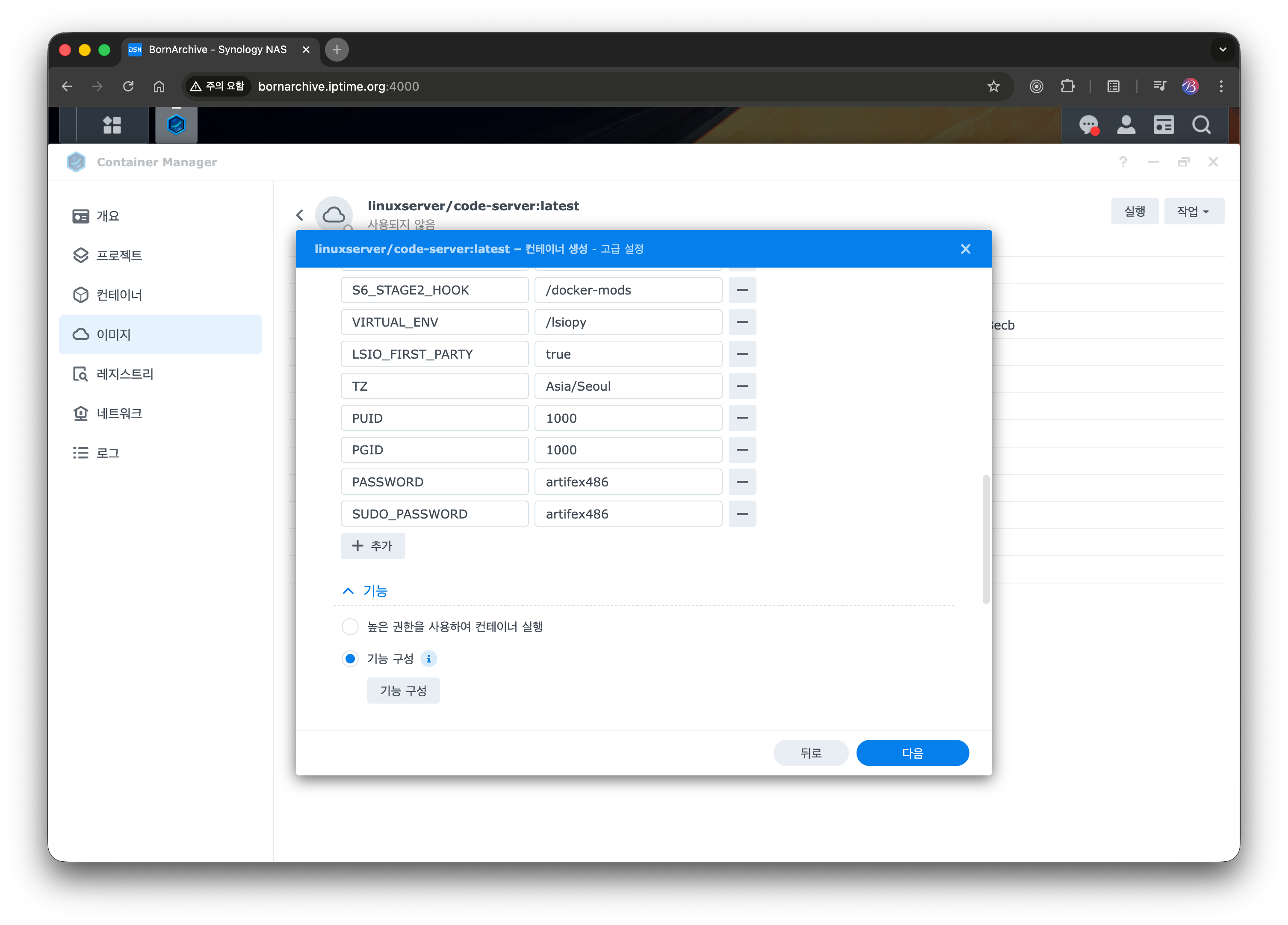Image resolution: width=1288 pixels, height=925 pixels.
Task: Remove the PASSWORD environment variable row
Action: pos(741,482)
